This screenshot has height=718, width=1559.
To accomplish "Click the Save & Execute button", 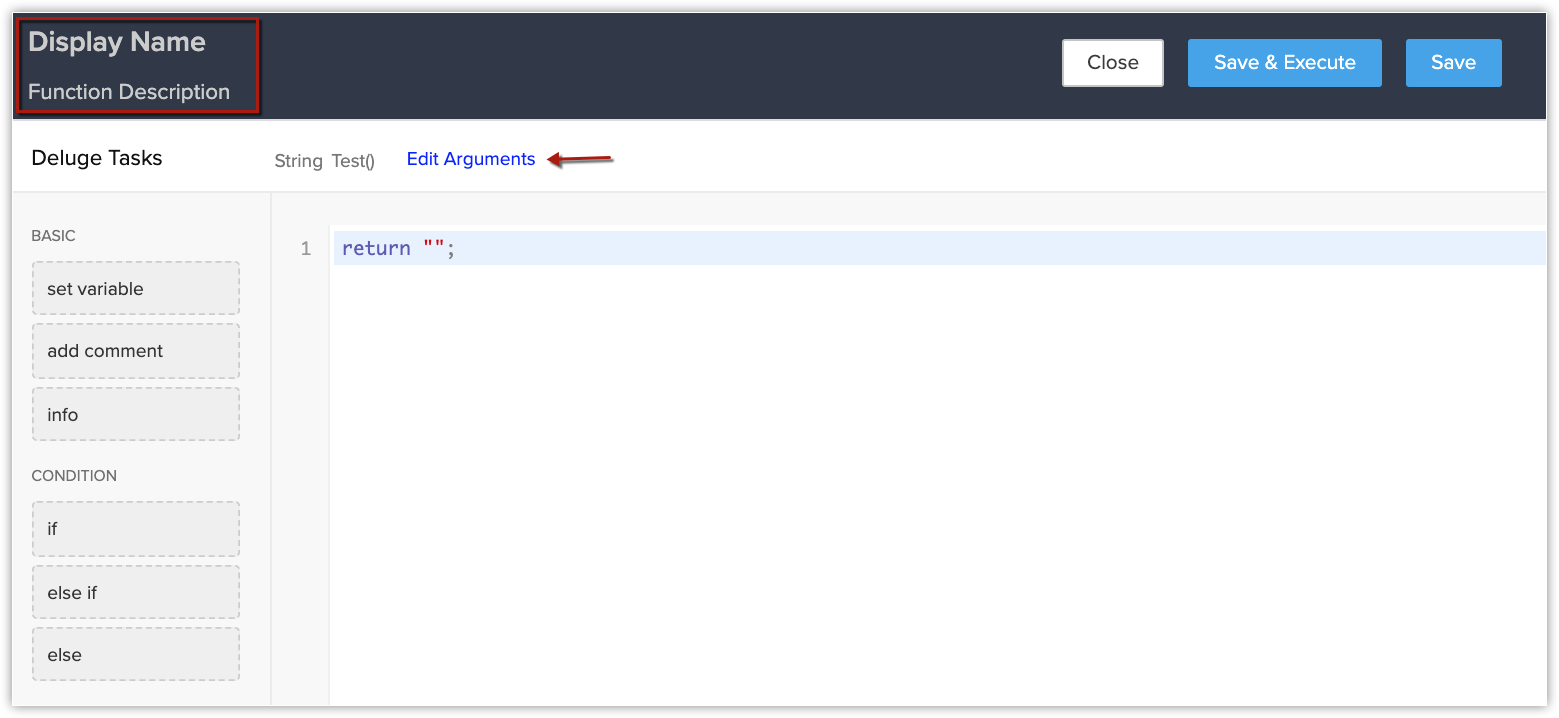I will (x=1284, y=63).
